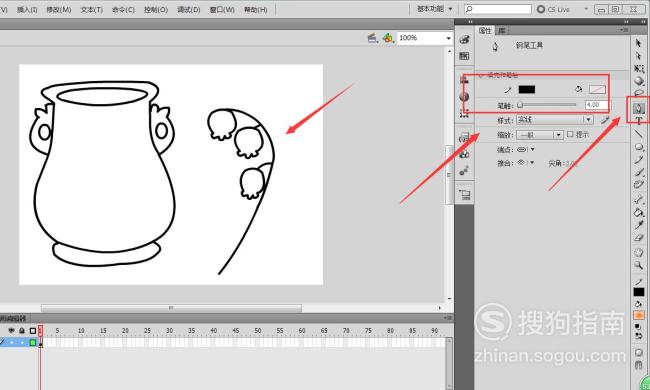Open the Swatches panel icon in dock
650x390 pixels.
click(464, 56)
